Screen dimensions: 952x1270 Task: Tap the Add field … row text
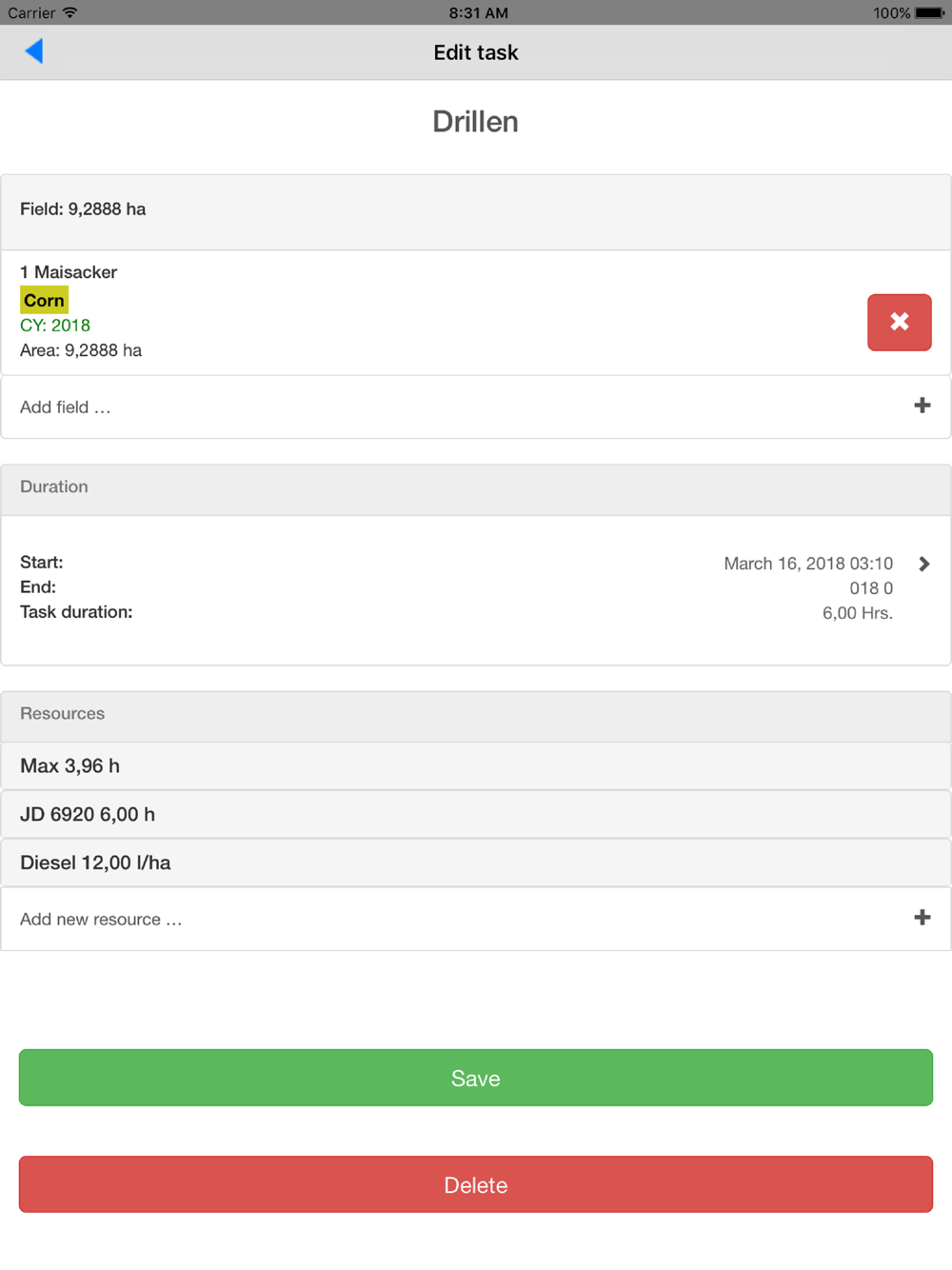point(66,407)
